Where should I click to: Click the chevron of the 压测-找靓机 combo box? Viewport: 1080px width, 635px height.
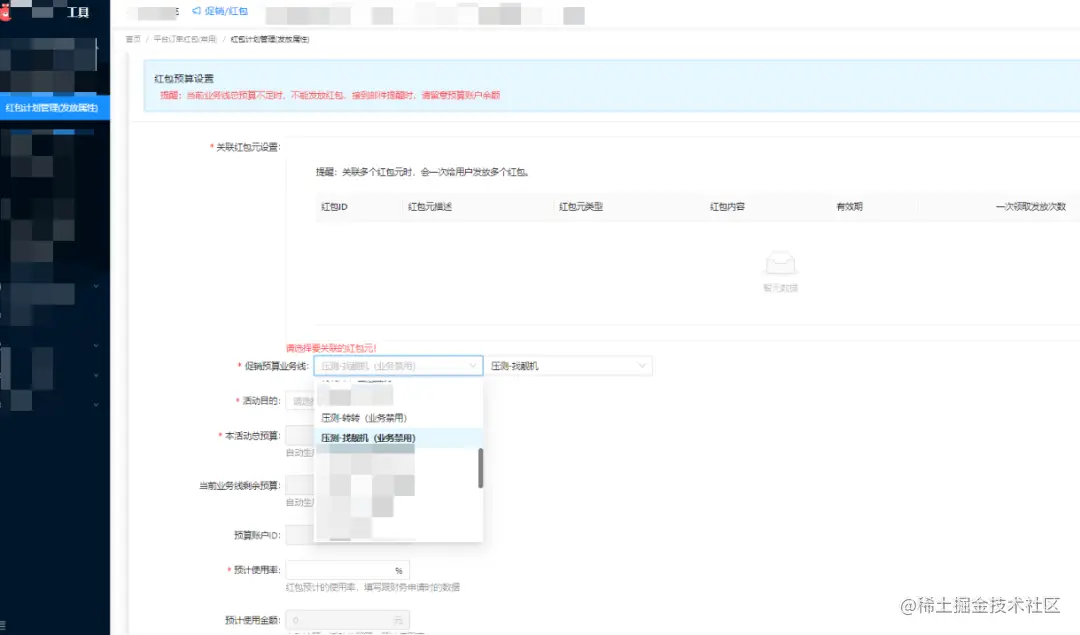[643, 366]
